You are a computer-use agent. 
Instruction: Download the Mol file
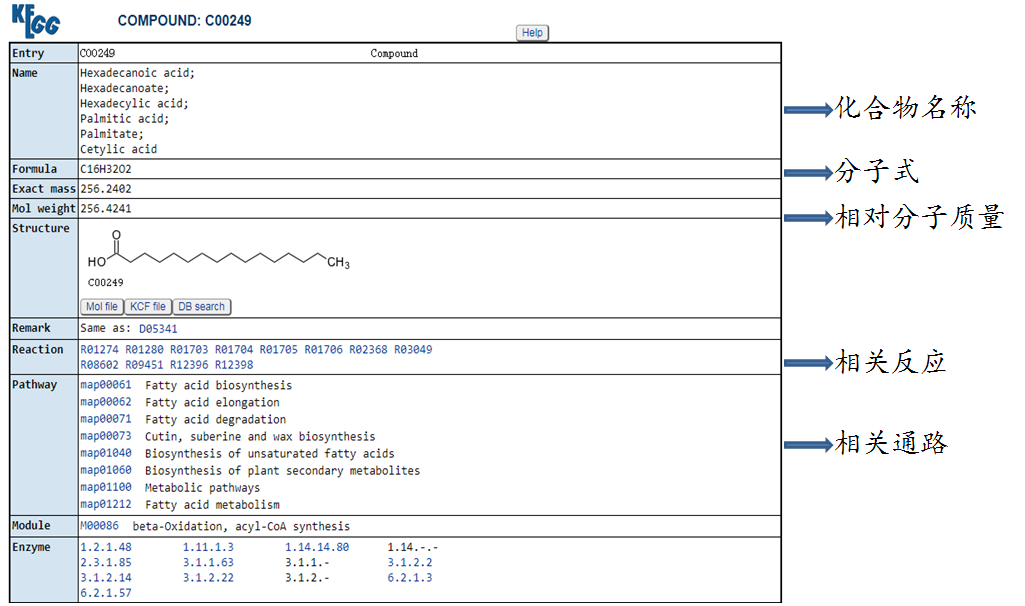click(x=101, y=307)
